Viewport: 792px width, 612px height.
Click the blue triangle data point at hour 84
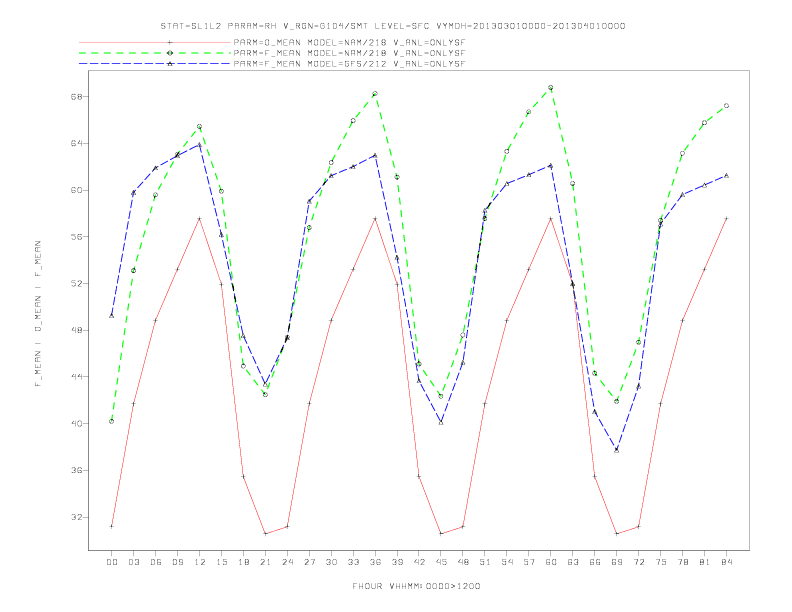(726, 175)
